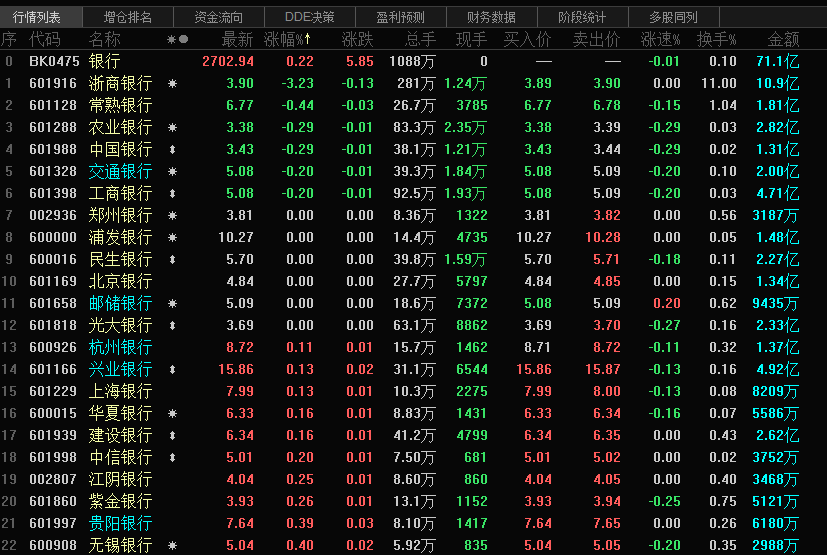Click the star marker beside 浙商银行
The image size is (827, 555).
pyautogui.click(x=172, y=83)
